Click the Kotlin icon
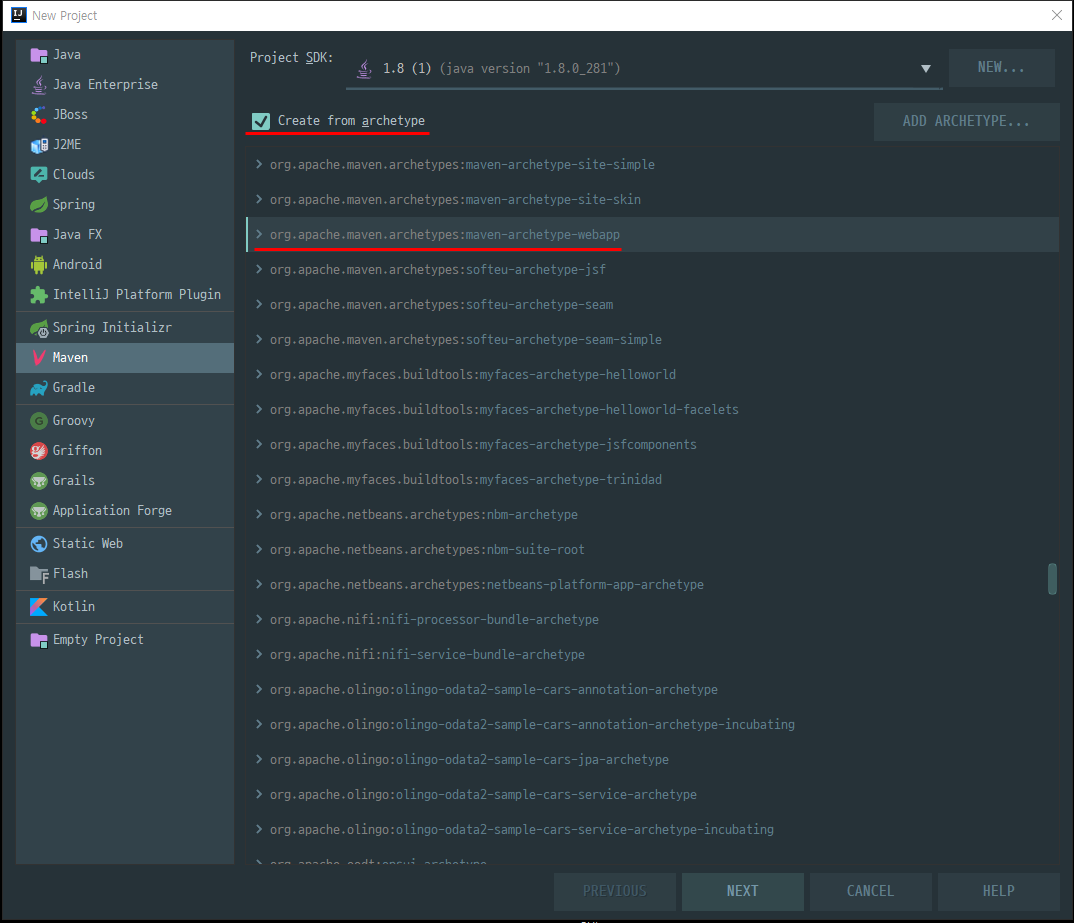Screen dimensions: 1074x923 39,607
